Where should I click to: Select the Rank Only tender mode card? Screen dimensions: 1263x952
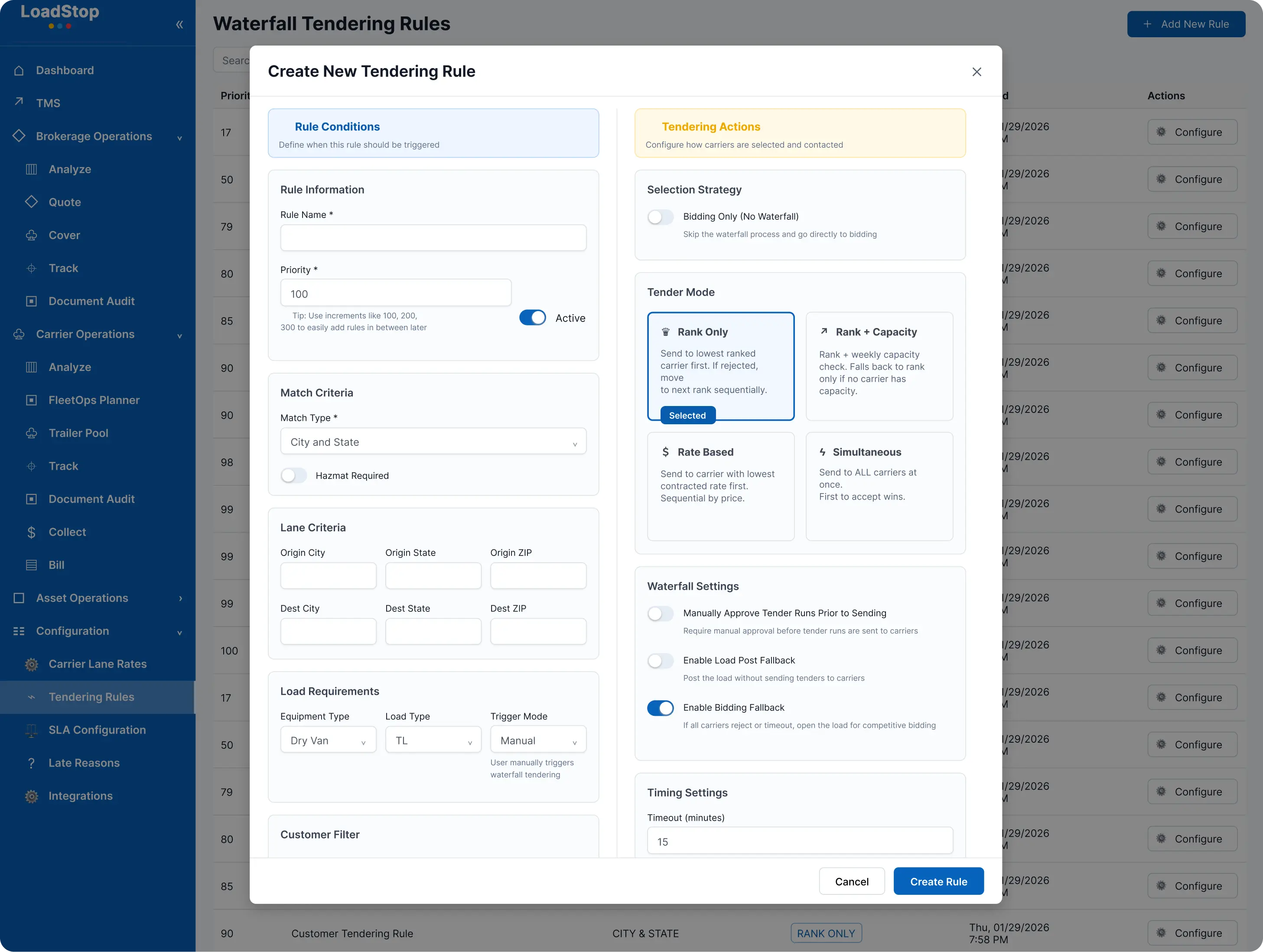721,367
